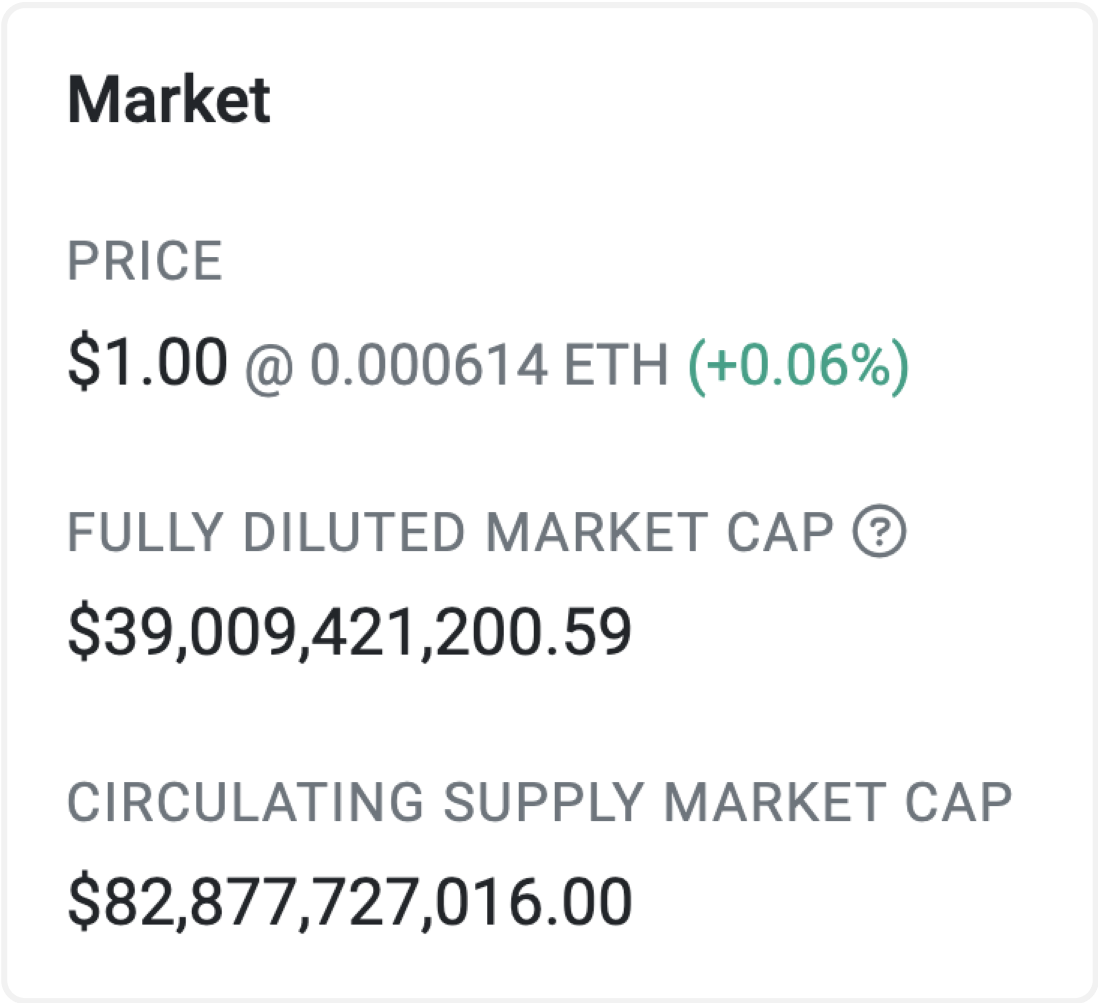
Task: Click the CAP word next to the help icon
Action: pyautogui.click(x=780, y=532)
